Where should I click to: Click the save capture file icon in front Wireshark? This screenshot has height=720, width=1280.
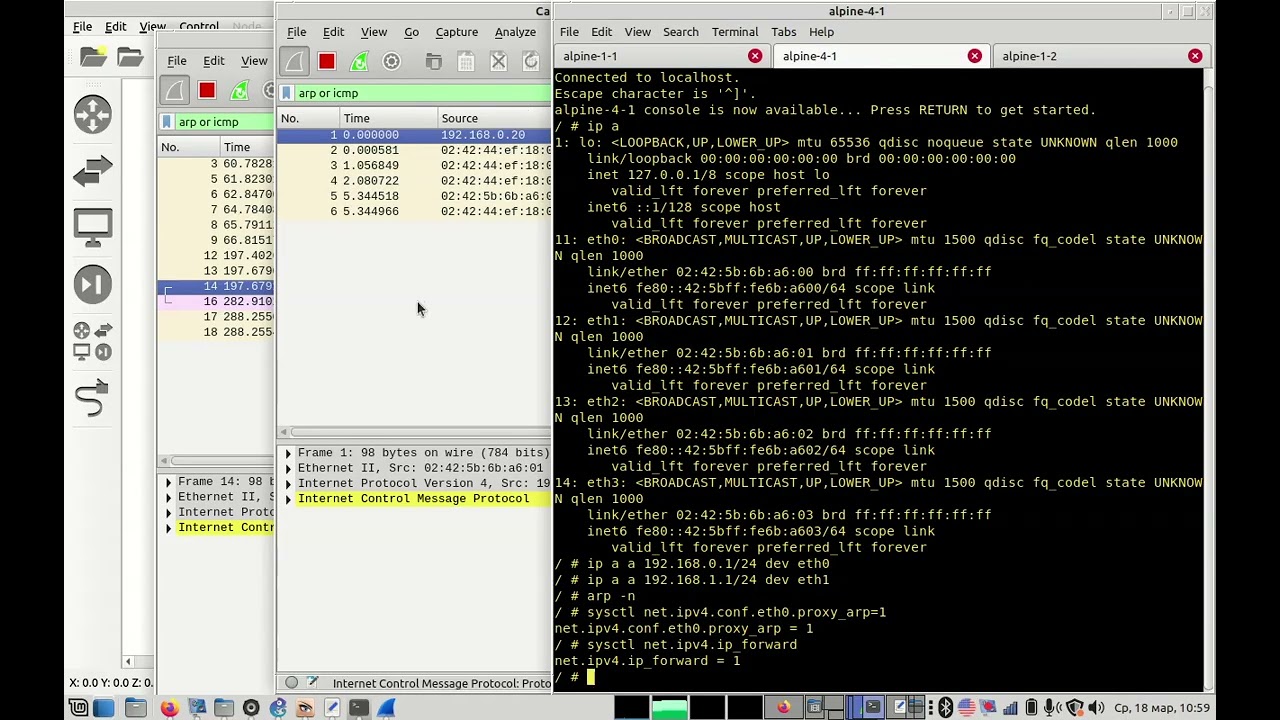coord(466,62)
